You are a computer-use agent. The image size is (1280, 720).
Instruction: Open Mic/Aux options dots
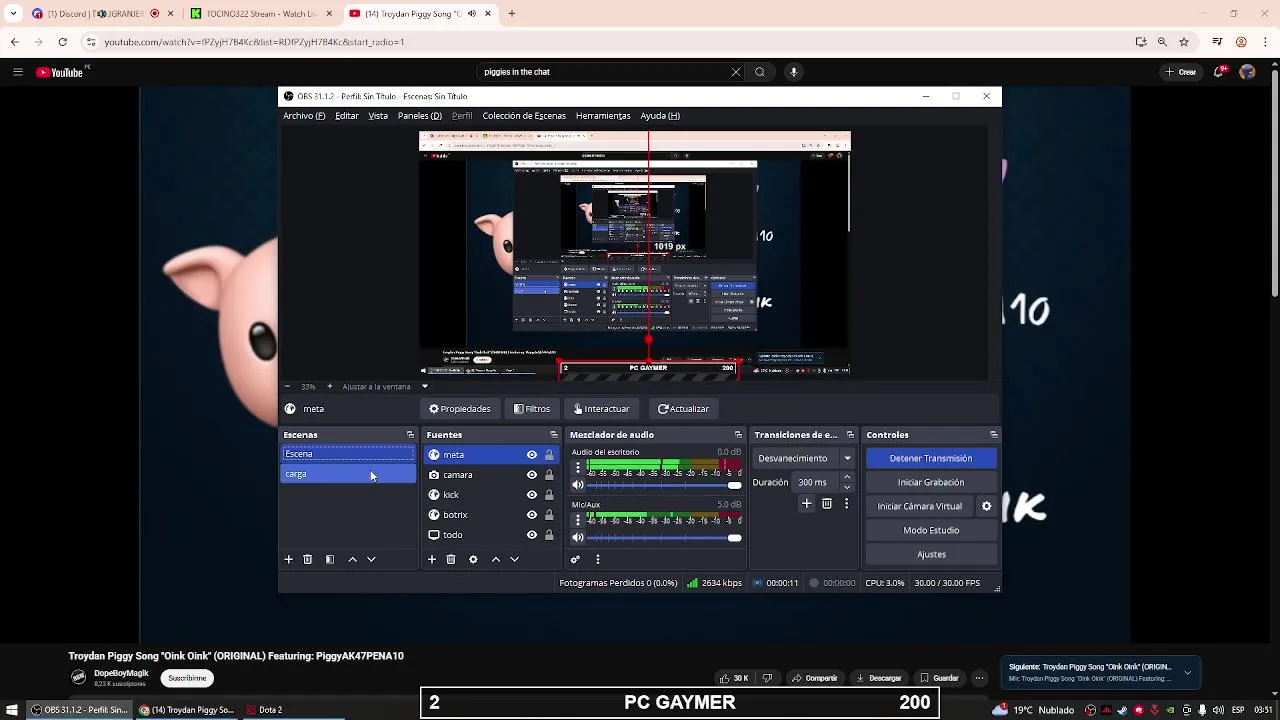(x=577, y=520)
